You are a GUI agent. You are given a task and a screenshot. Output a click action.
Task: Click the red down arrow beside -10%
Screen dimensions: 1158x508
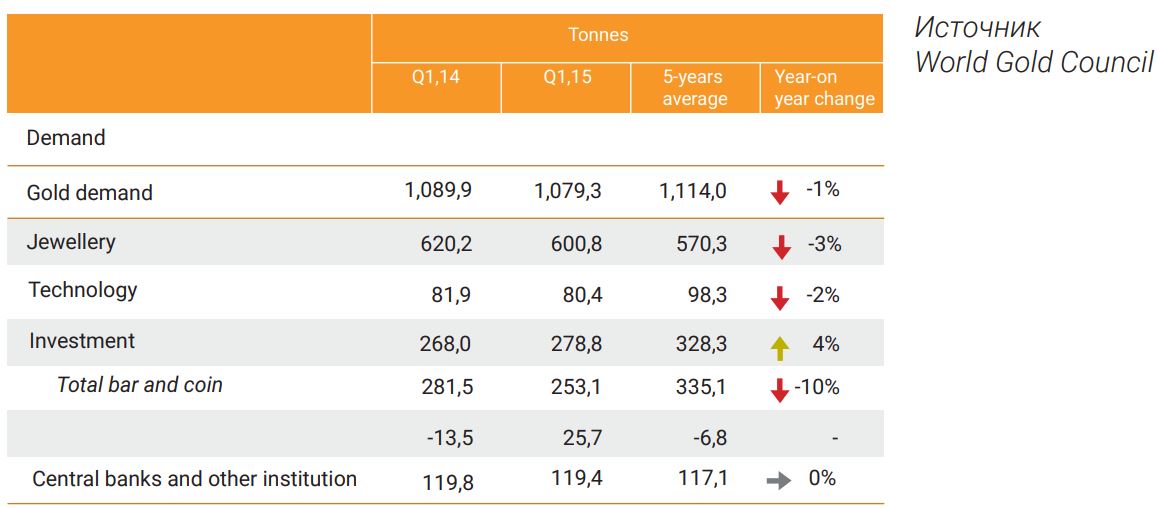(x=780, y=389)
